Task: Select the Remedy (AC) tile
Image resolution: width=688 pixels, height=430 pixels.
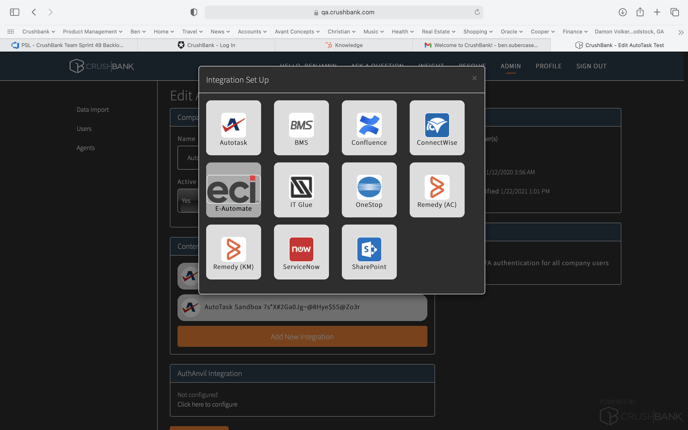Action: click(x=437, y=190)
